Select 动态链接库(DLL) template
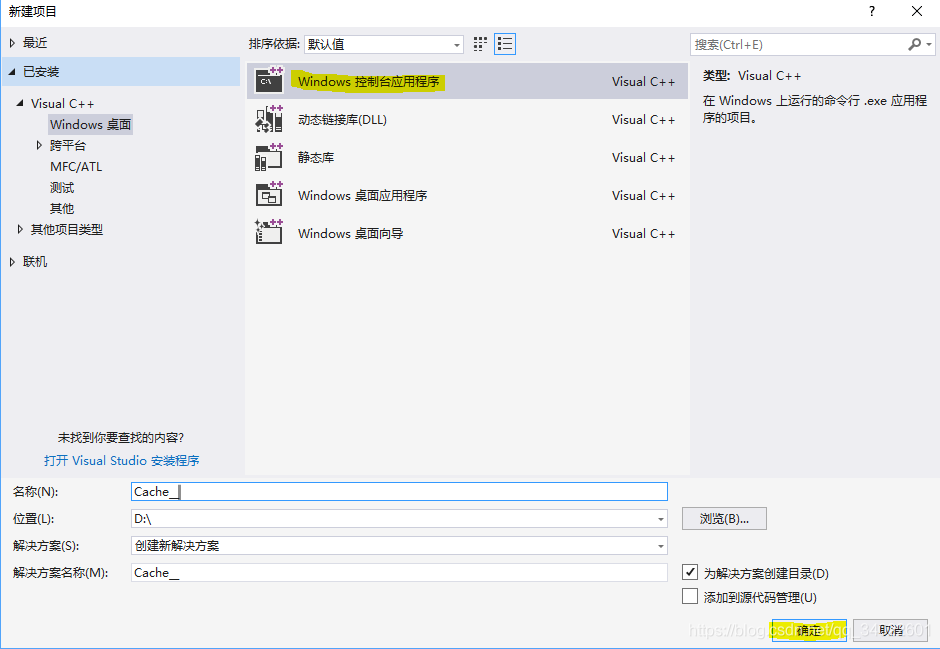Image resolution: width=940 pixels, height=649 pixels. point(467,119)
